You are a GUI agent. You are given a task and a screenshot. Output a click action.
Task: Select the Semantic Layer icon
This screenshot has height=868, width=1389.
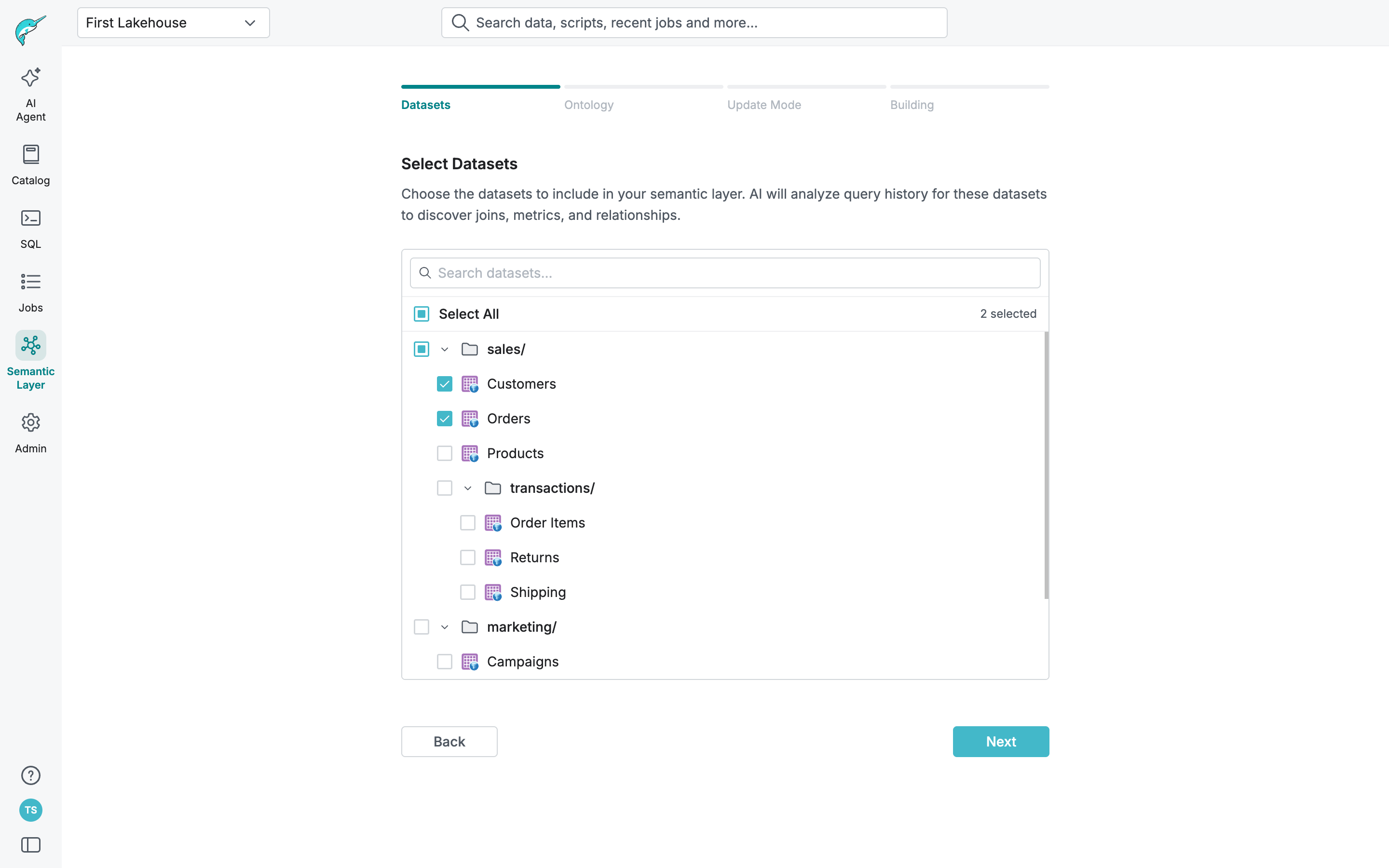tap(30, 345)
